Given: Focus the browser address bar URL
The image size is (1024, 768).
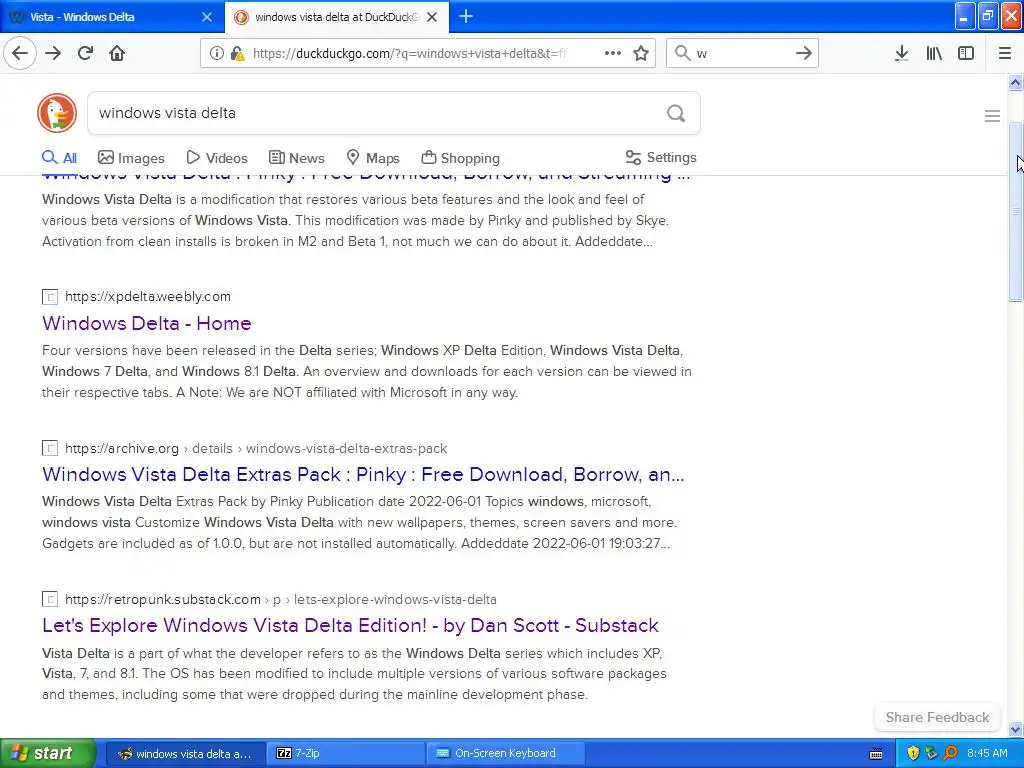Looking at the screenshot, I should point(409,53).
